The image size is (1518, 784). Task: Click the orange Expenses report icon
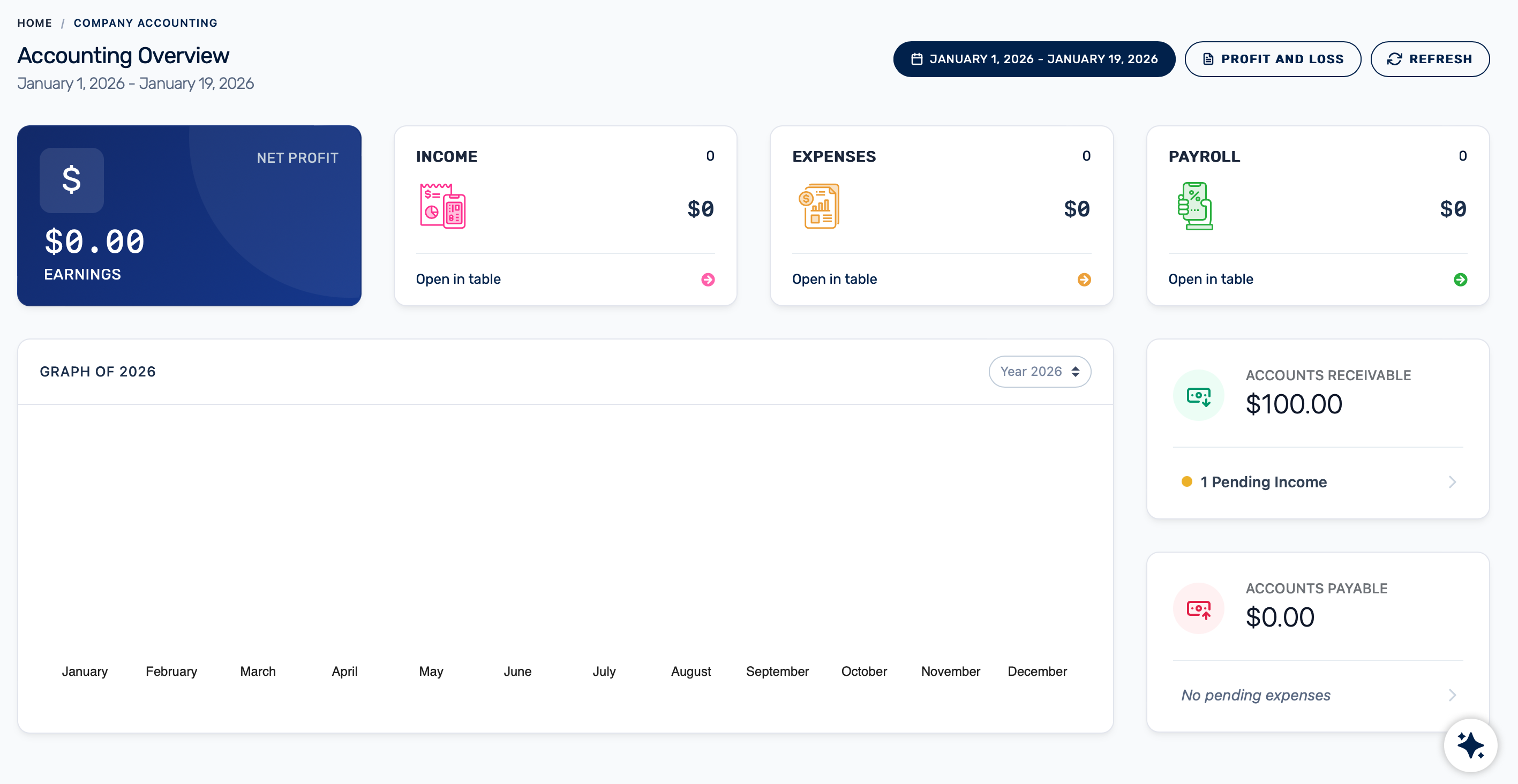818,206
